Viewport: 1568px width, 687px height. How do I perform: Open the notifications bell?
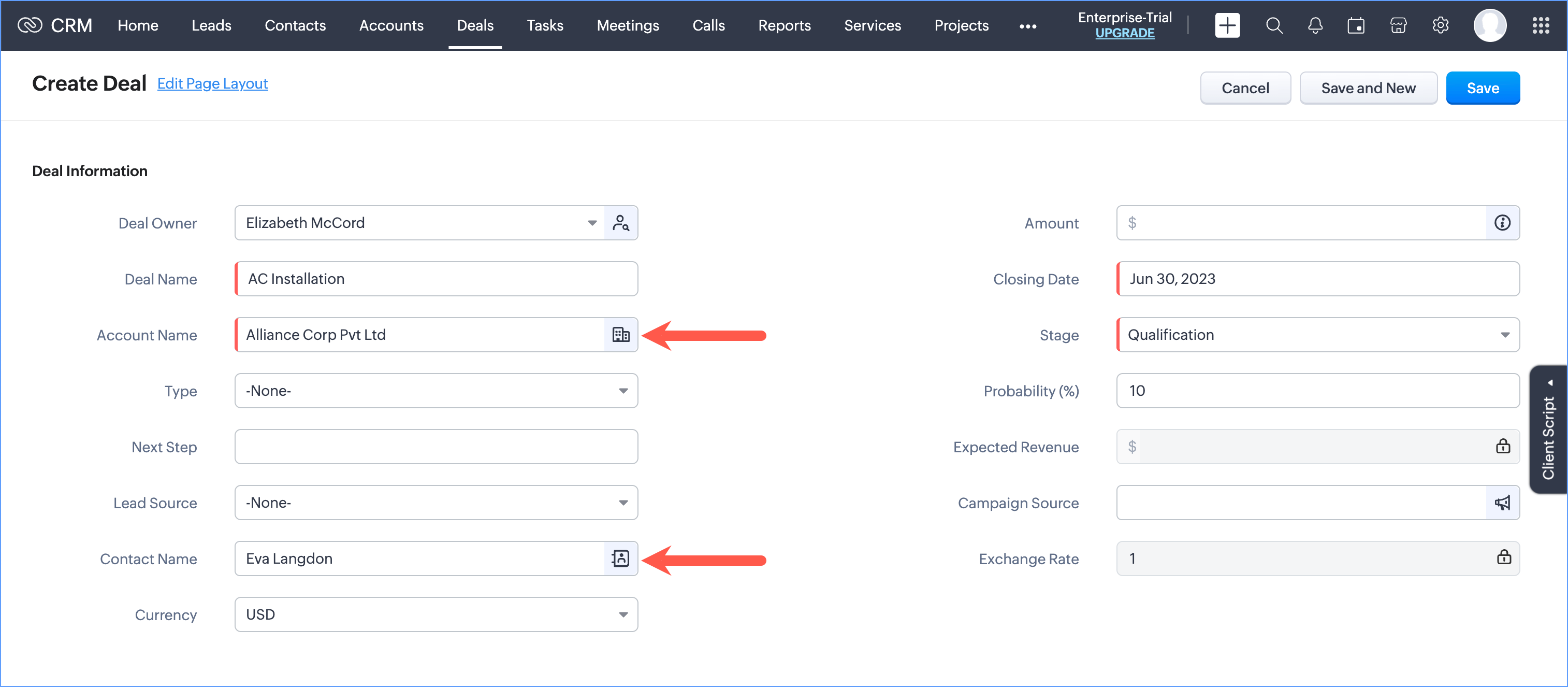pyautogui.click(x=1315, y=25)
